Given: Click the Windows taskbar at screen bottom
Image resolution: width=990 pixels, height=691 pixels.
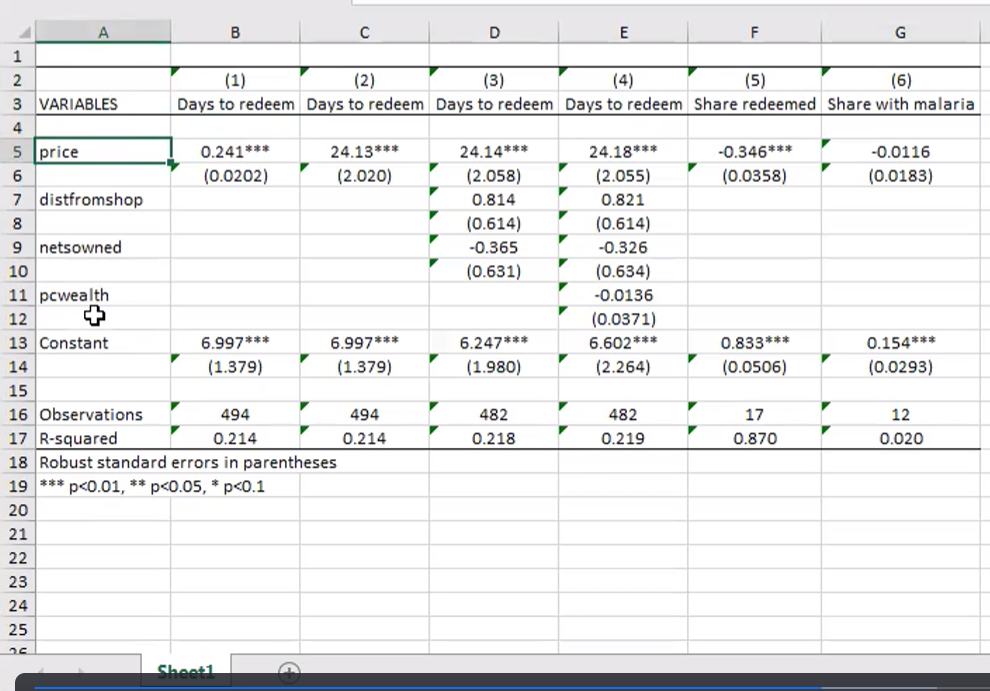Looking at the screenshot, I should [x=495, y=687].
